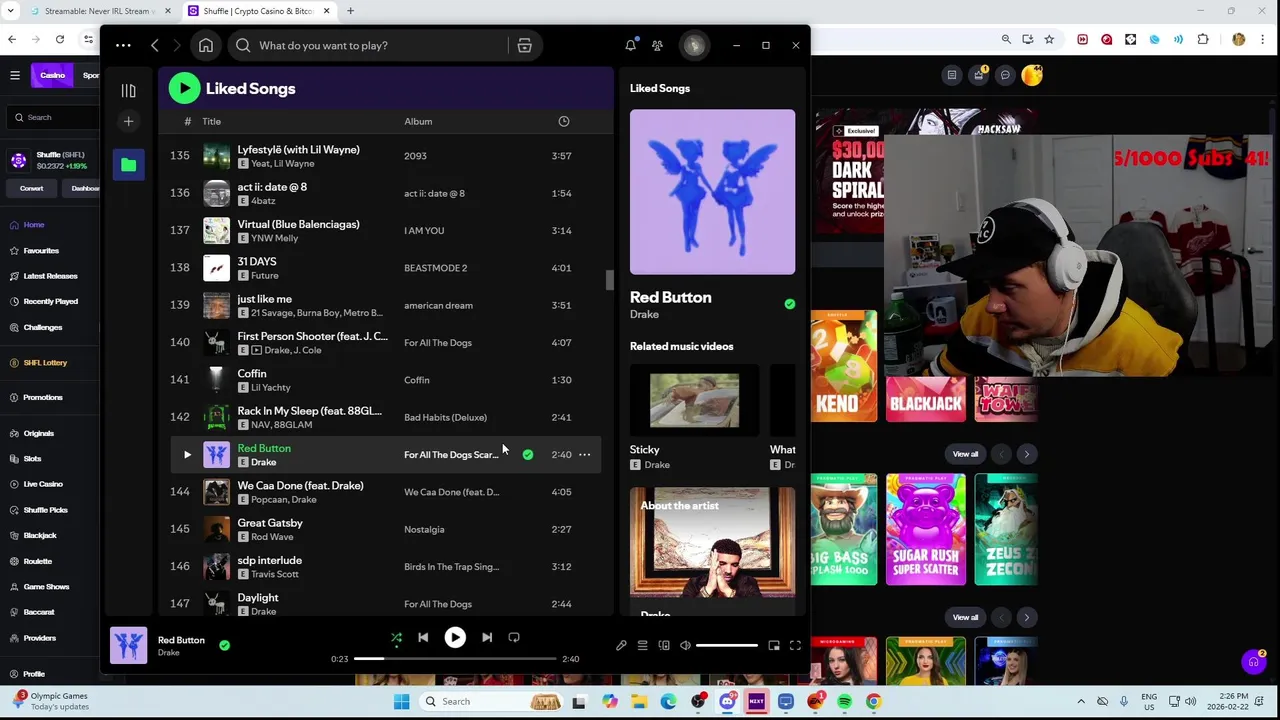This screenshot has height=720, width=1280.
Task: Seek in the song progress bar
Action: (x=455, y=659)
